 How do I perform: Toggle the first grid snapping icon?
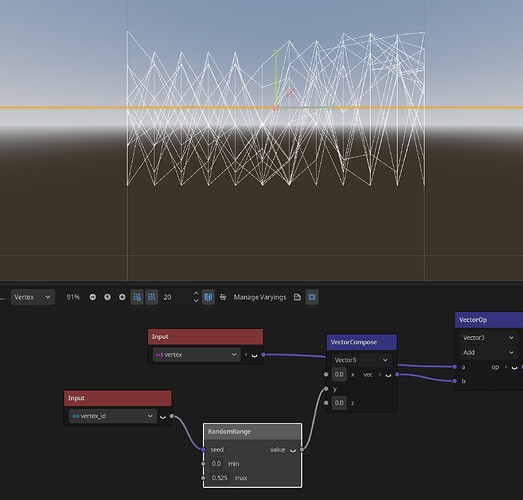click(x=137, y=297)
